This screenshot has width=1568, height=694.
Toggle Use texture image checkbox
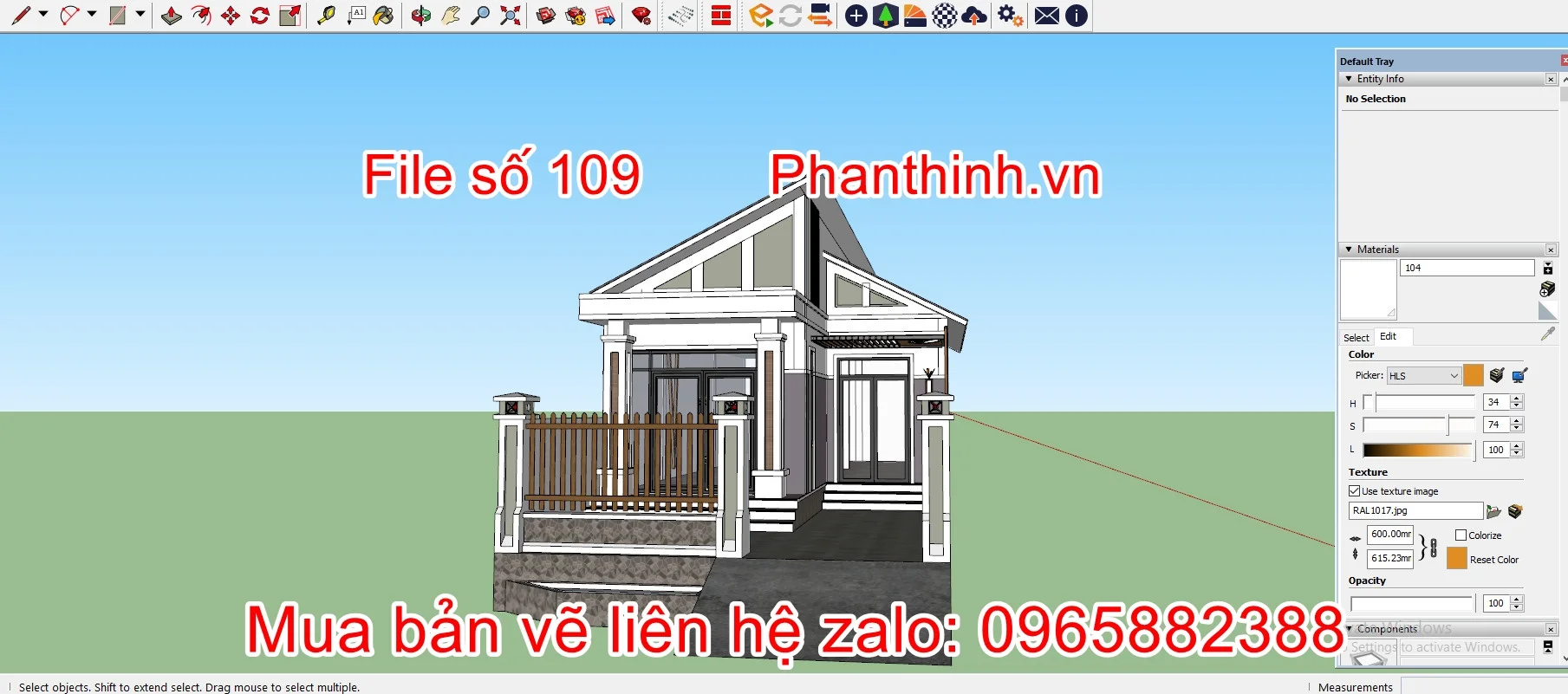[x=1354, y=491]
